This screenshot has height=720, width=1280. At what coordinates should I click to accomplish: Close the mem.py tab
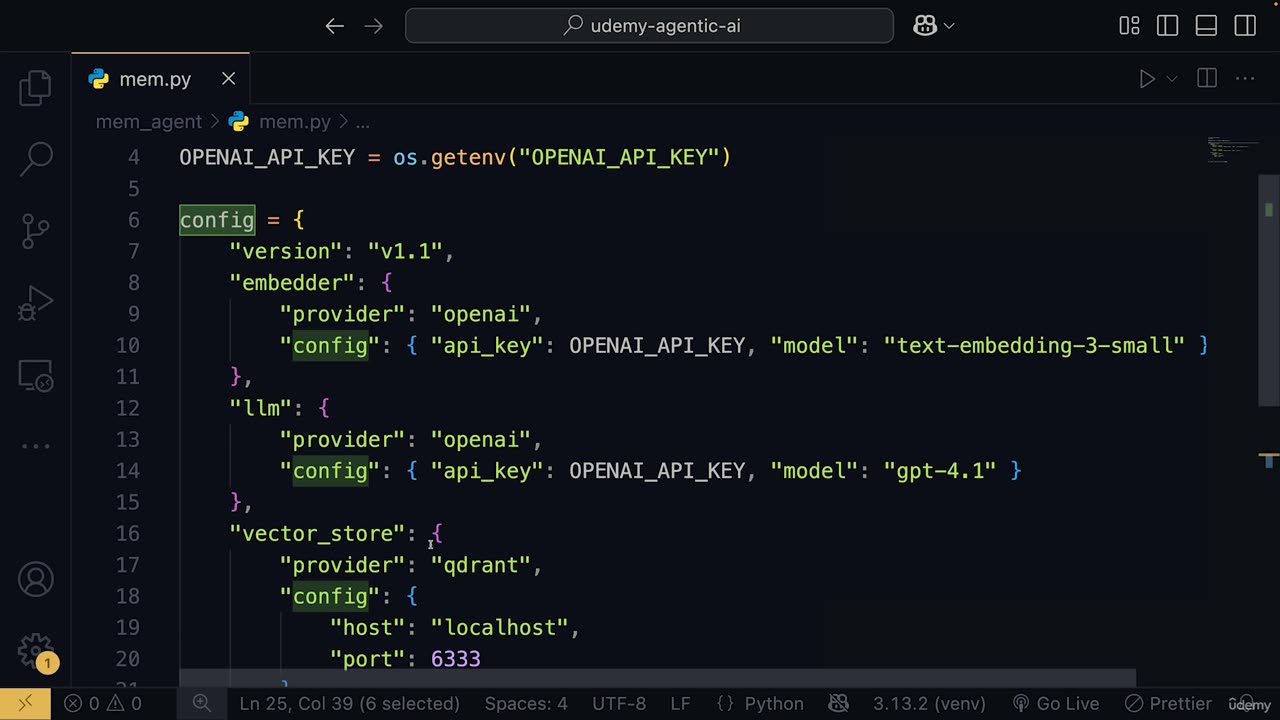pos(228,79)
